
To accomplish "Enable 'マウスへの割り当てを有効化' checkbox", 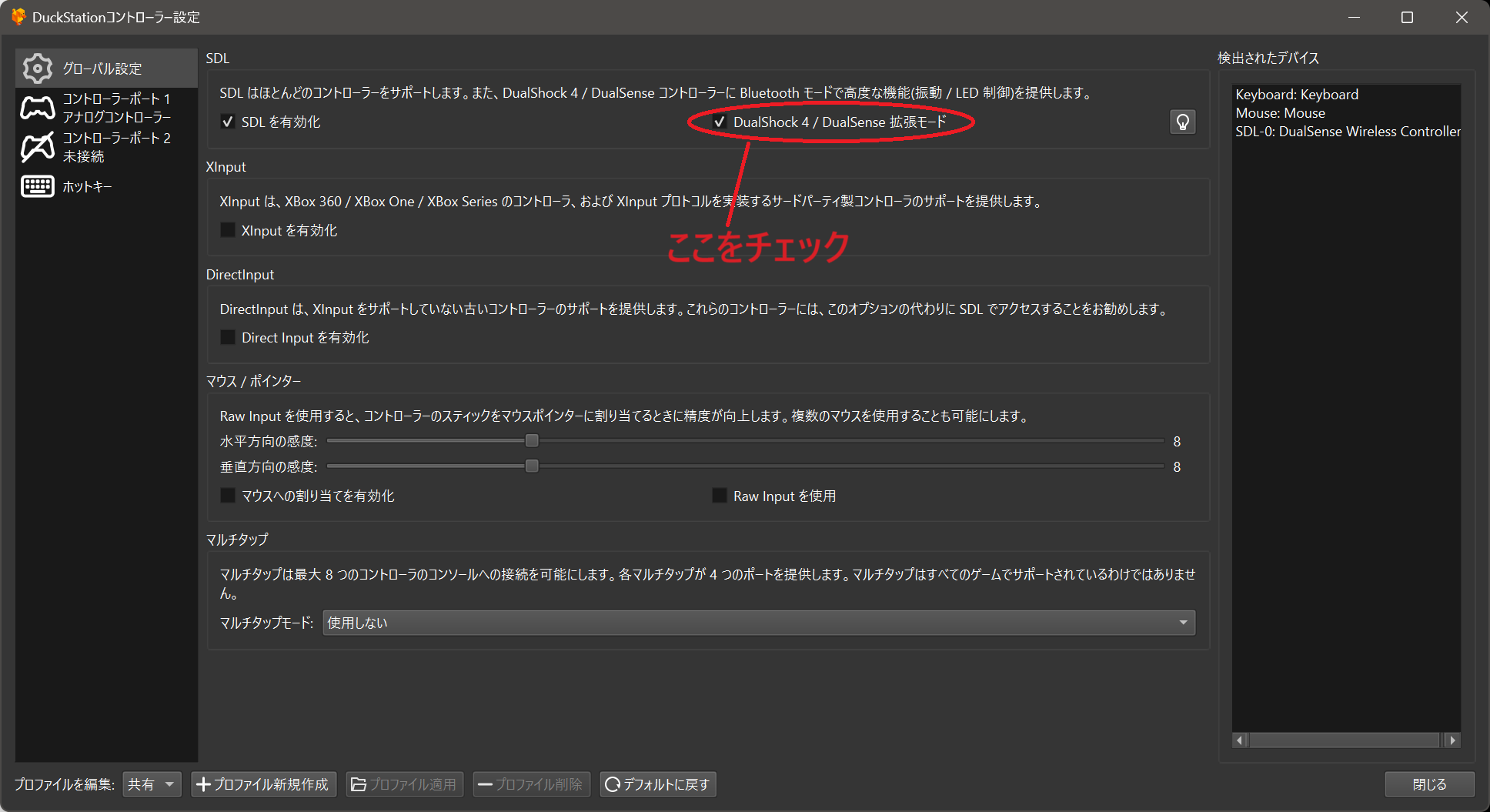I will 227,496.
